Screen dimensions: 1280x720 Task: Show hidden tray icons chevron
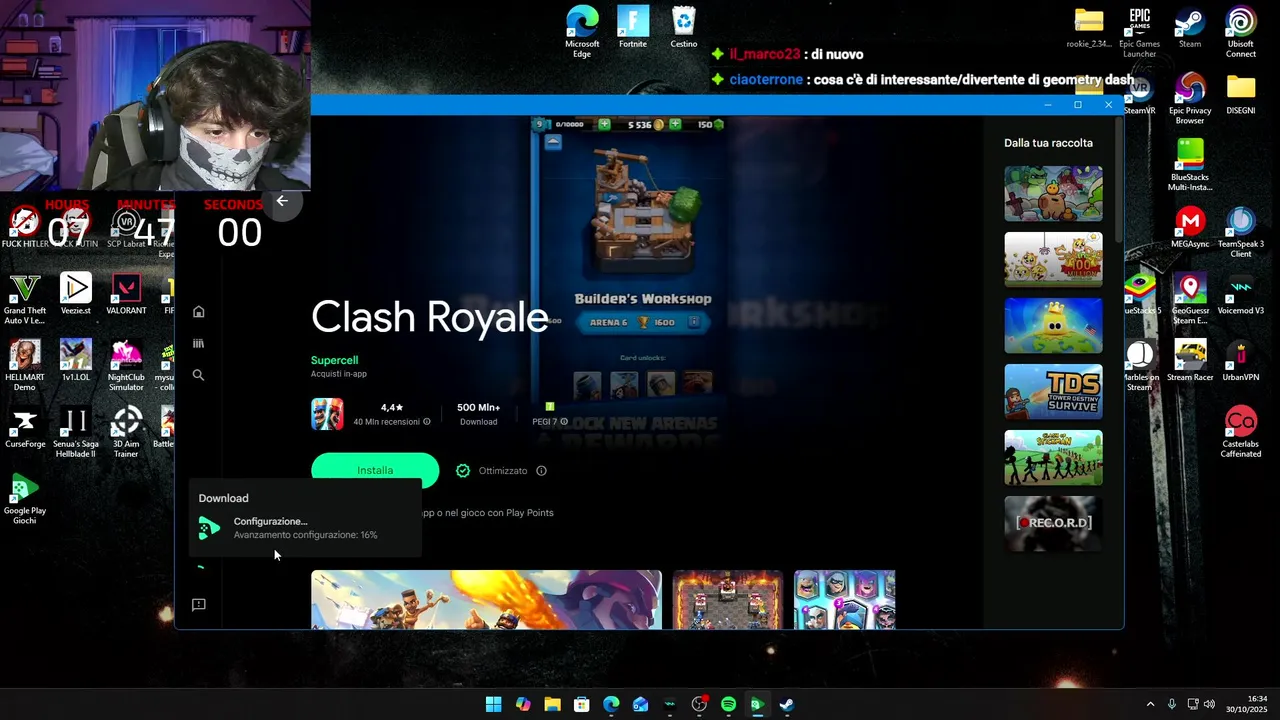(1150, 704)
